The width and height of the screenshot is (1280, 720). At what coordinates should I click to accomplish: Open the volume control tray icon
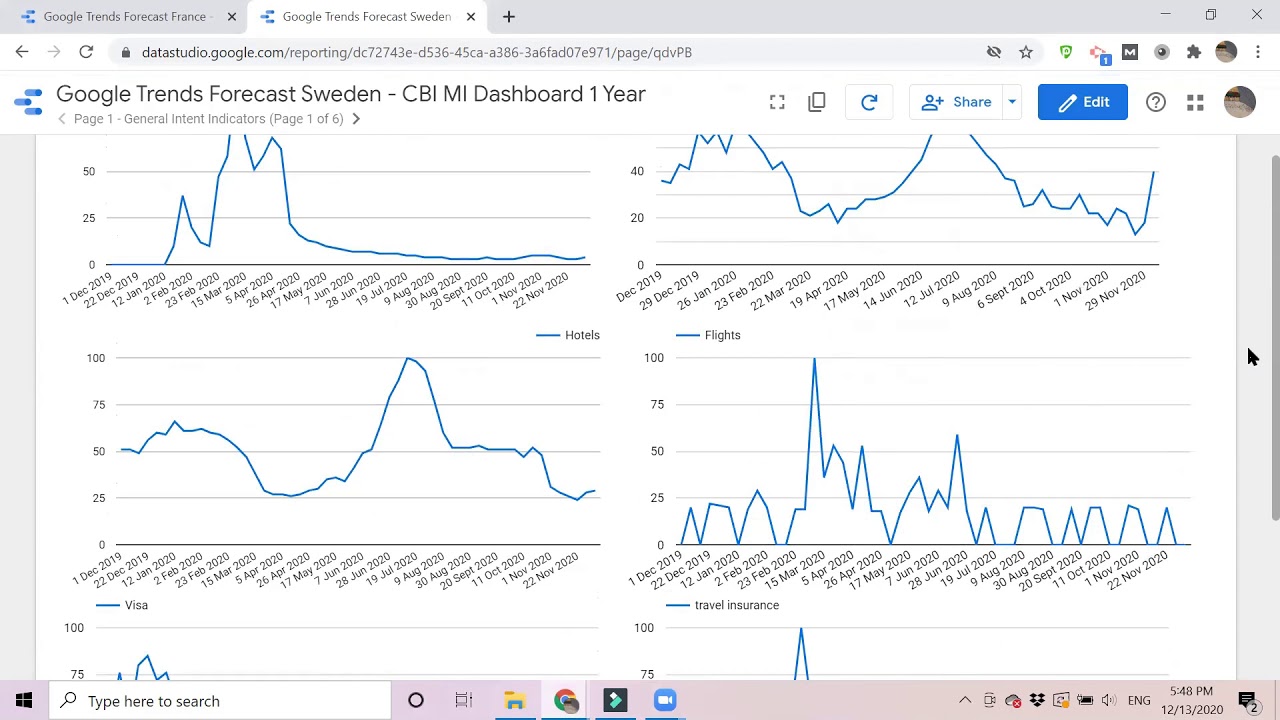[1109, 701]
